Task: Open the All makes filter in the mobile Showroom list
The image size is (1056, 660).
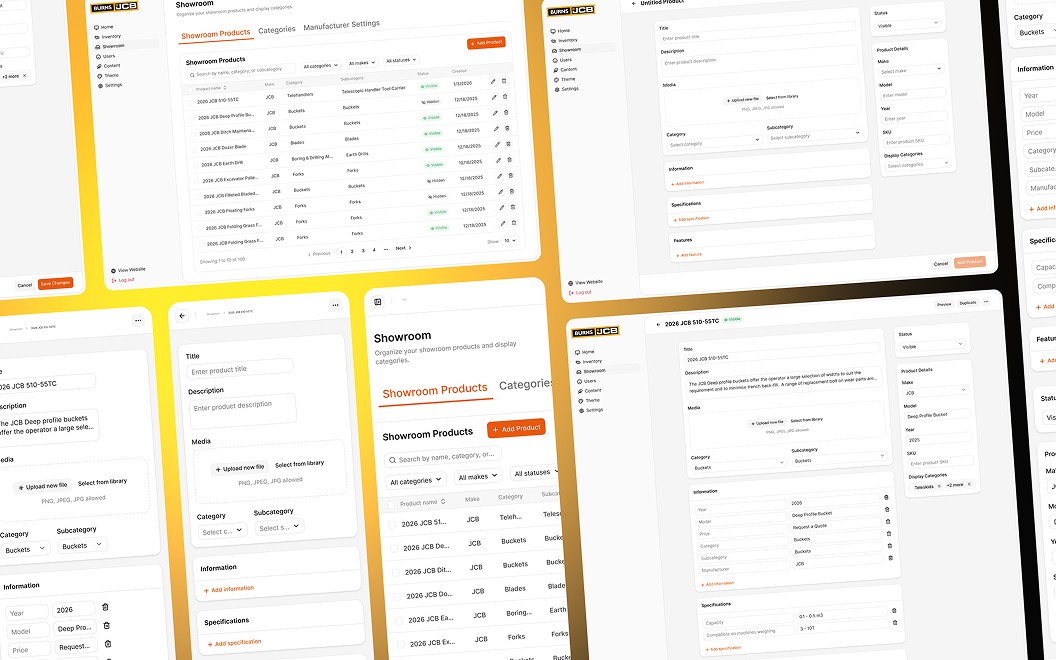Action: pos(477,476)
